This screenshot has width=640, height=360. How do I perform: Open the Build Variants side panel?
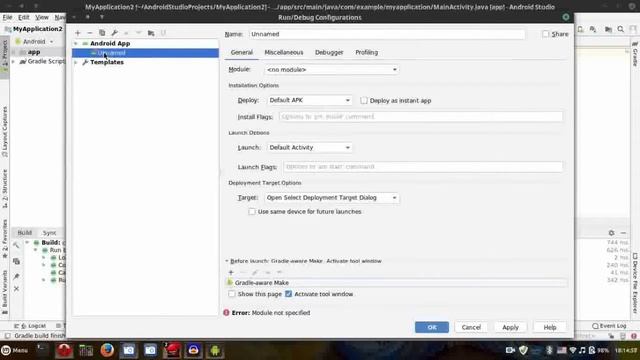tap(5, 291)
